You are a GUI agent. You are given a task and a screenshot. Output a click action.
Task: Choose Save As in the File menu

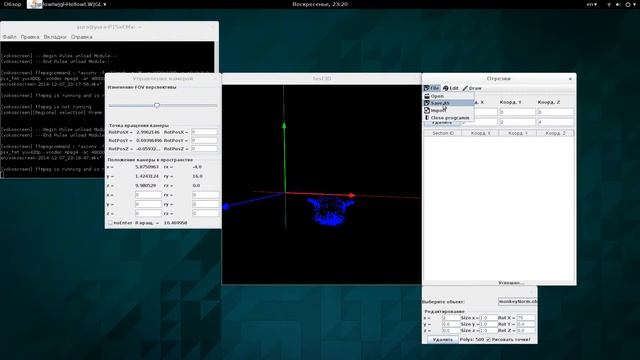448,103
